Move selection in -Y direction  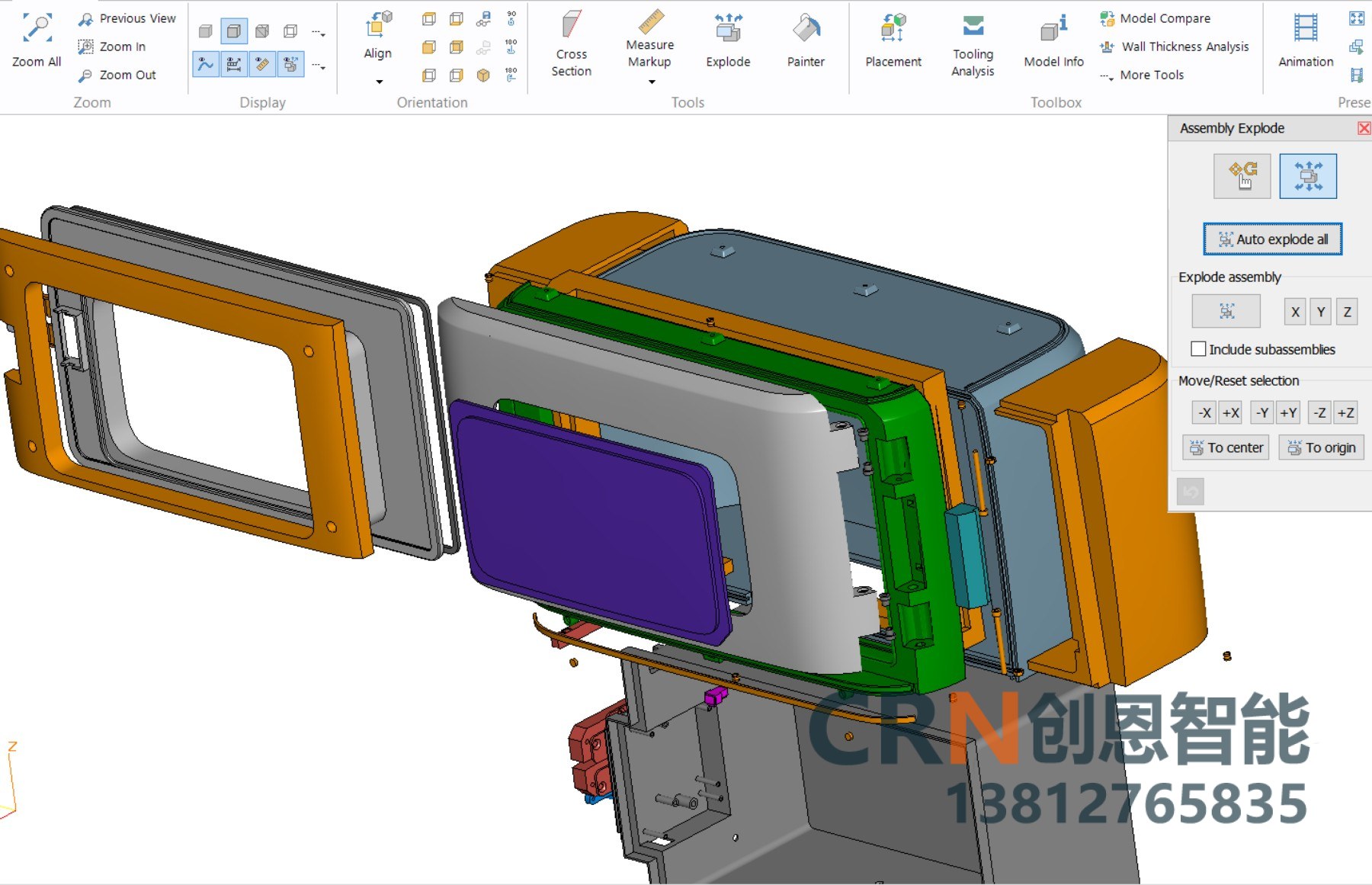[1262, 412]
